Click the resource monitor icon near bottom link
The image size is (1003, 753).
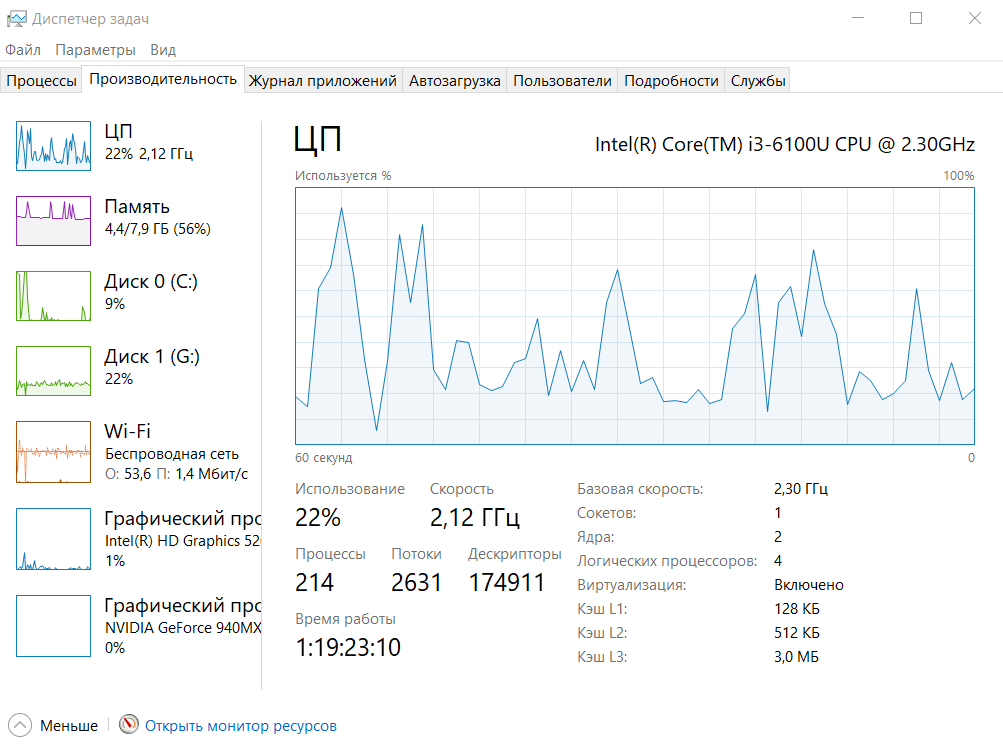[129, 725]
